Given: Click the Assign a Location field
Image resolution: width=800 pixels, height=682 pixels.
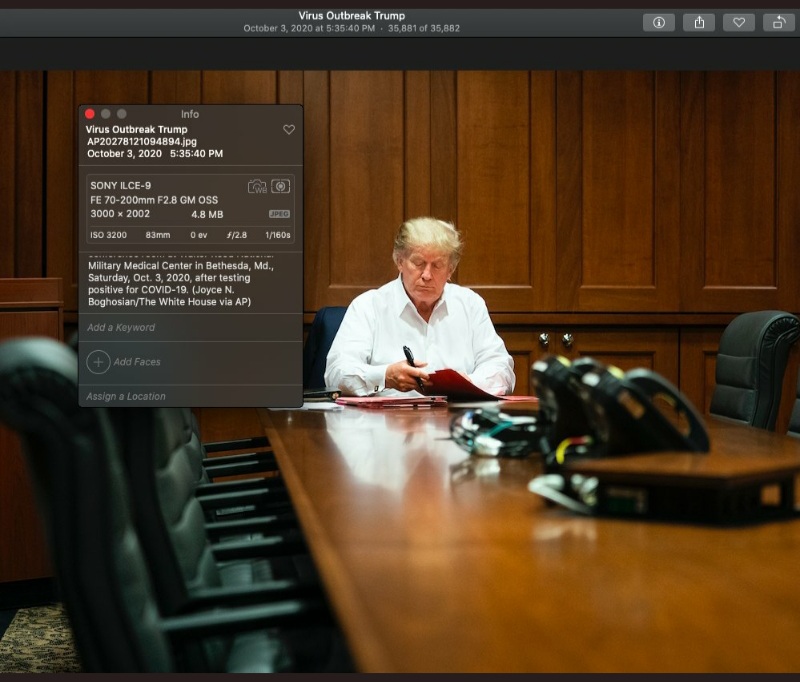Looking at the screenshot, I should point(191,396).
